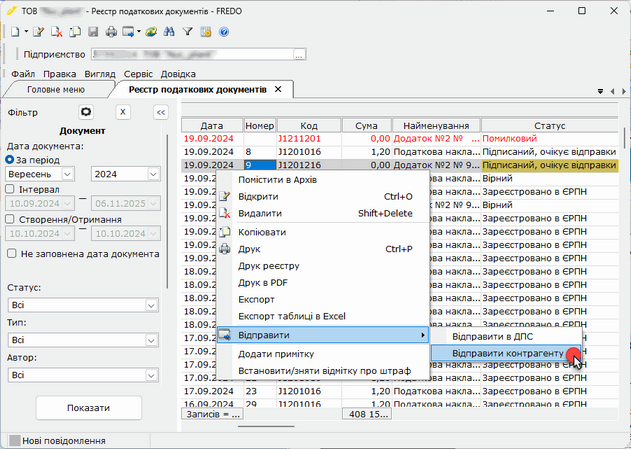Image resolution: width=631 pixels, height=449 pixels.
Task: Open the dropdown arrow beside the new document icon
Action: [26, 31]
